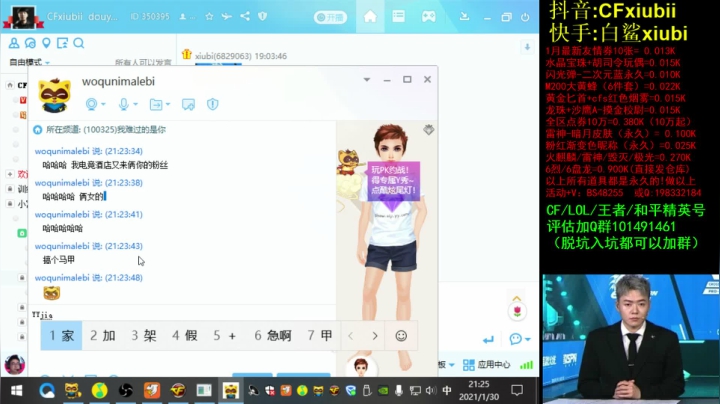Click the up chevron above the flower icon
720x404 pixels.
click(517, 298)
